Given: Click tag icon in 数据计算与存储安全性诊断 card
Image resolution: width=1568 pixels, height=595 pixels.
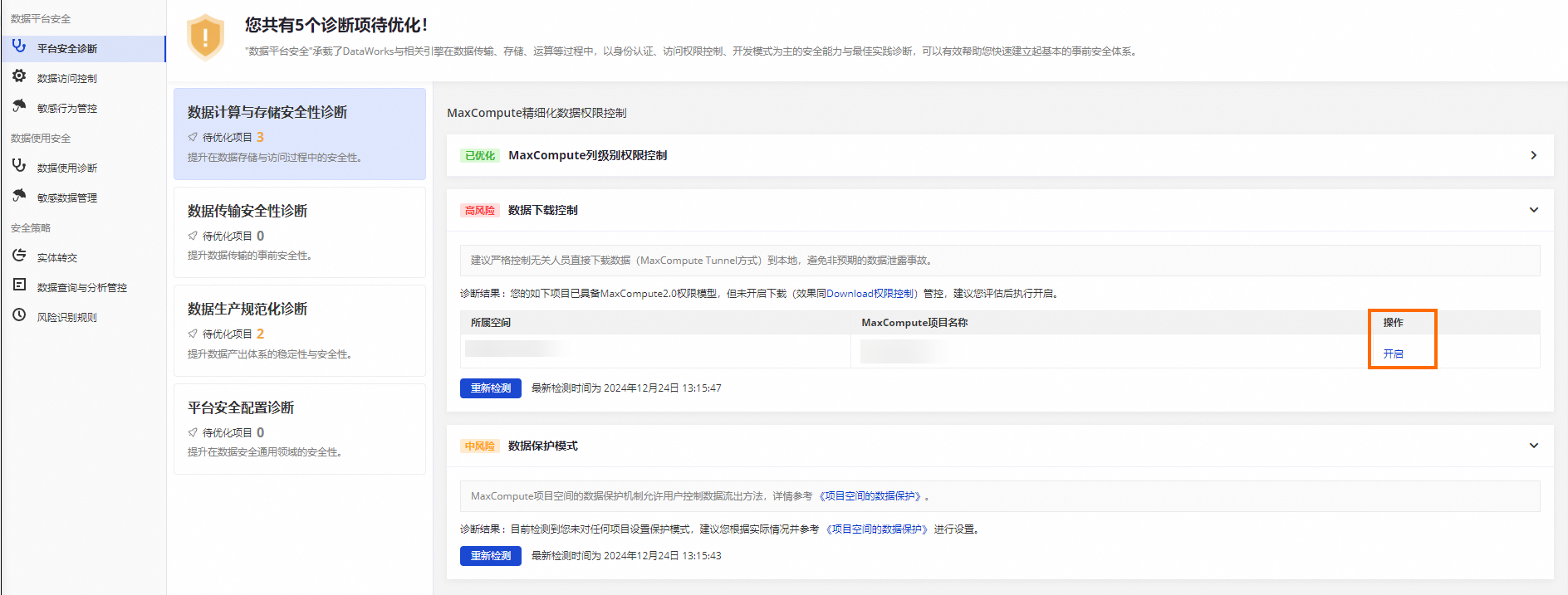Looking at the screenshot, I should click(x=193, y=138).
